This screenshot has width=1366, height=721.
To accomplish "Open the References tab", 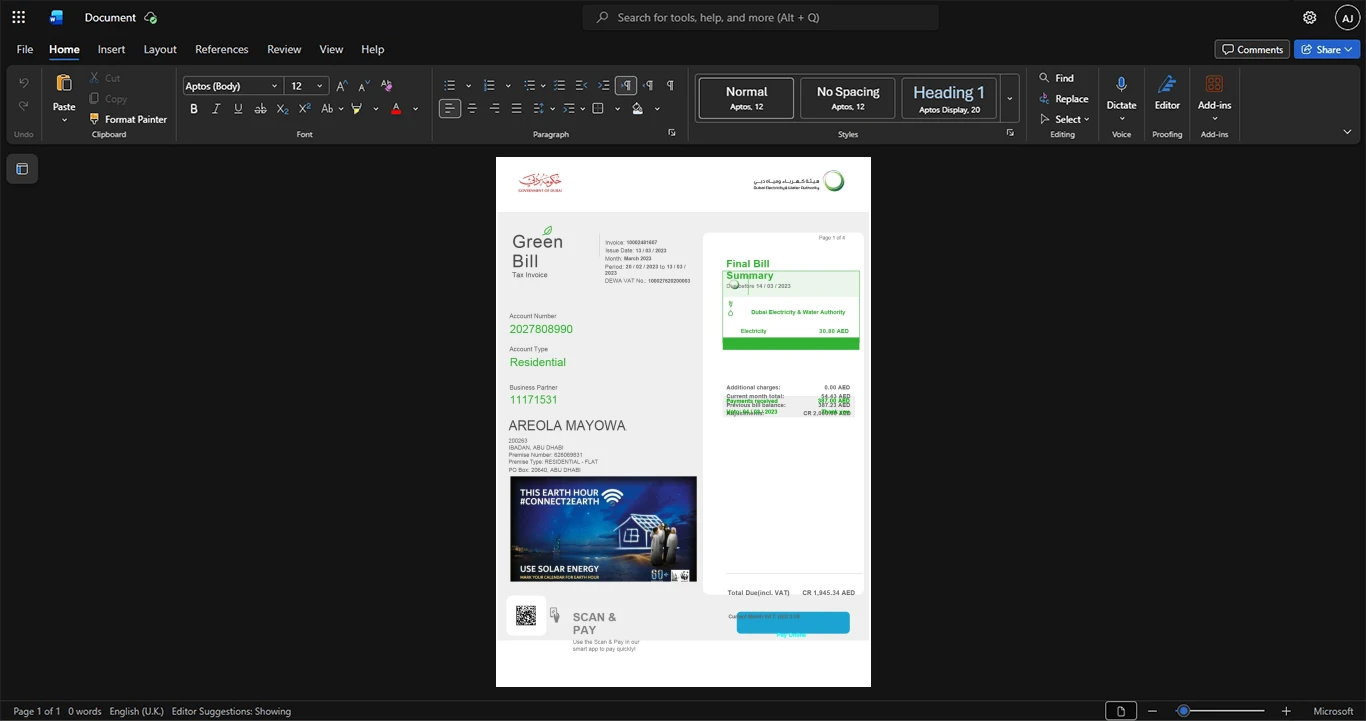I will click(221, 49).
